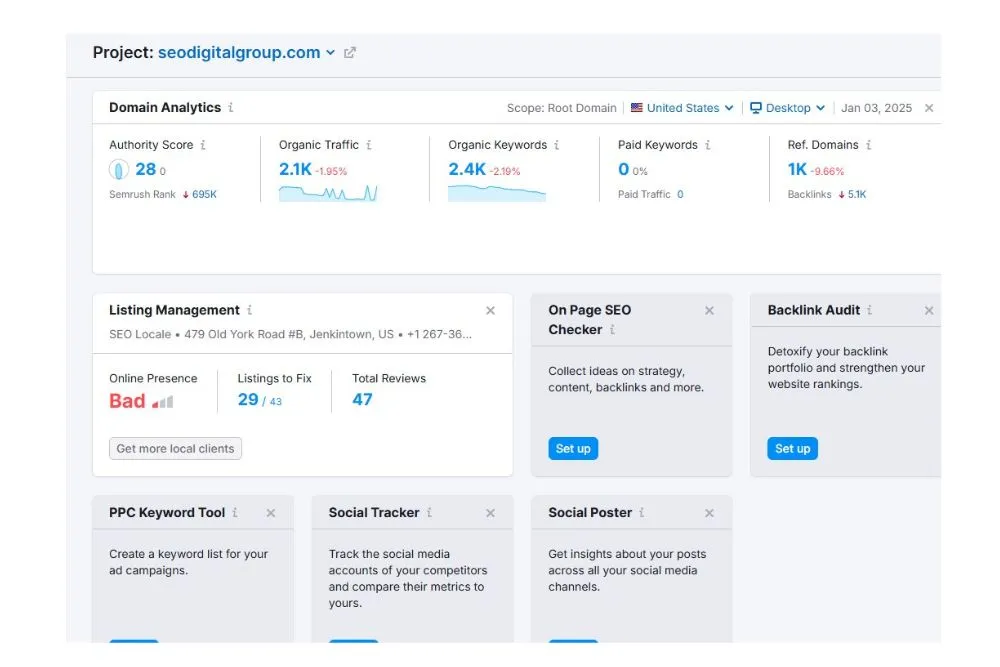Click the Ref. Domains info icon
Screen dimensions: 1000x667
pos(869,145)
